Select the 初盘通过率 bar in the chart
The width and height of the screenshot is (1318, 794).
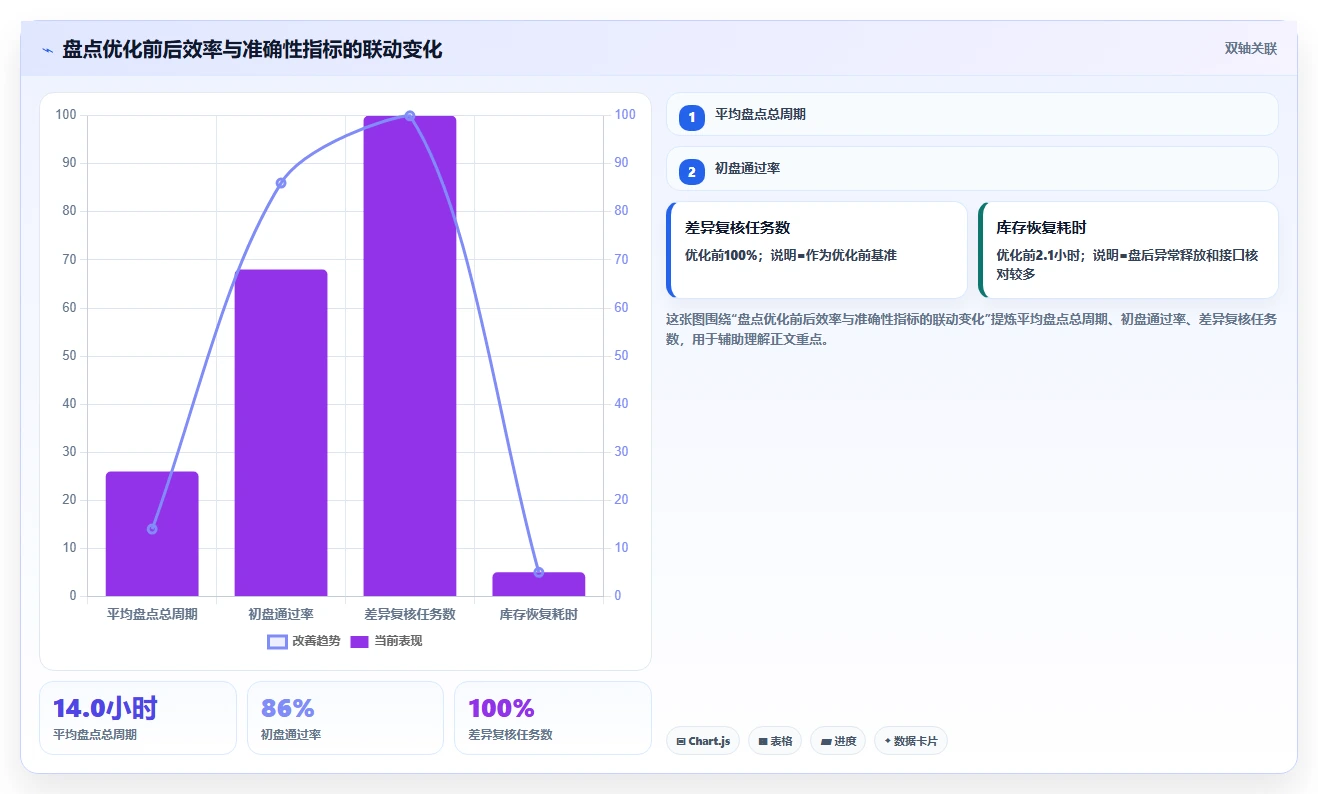[x=281, y=433]
